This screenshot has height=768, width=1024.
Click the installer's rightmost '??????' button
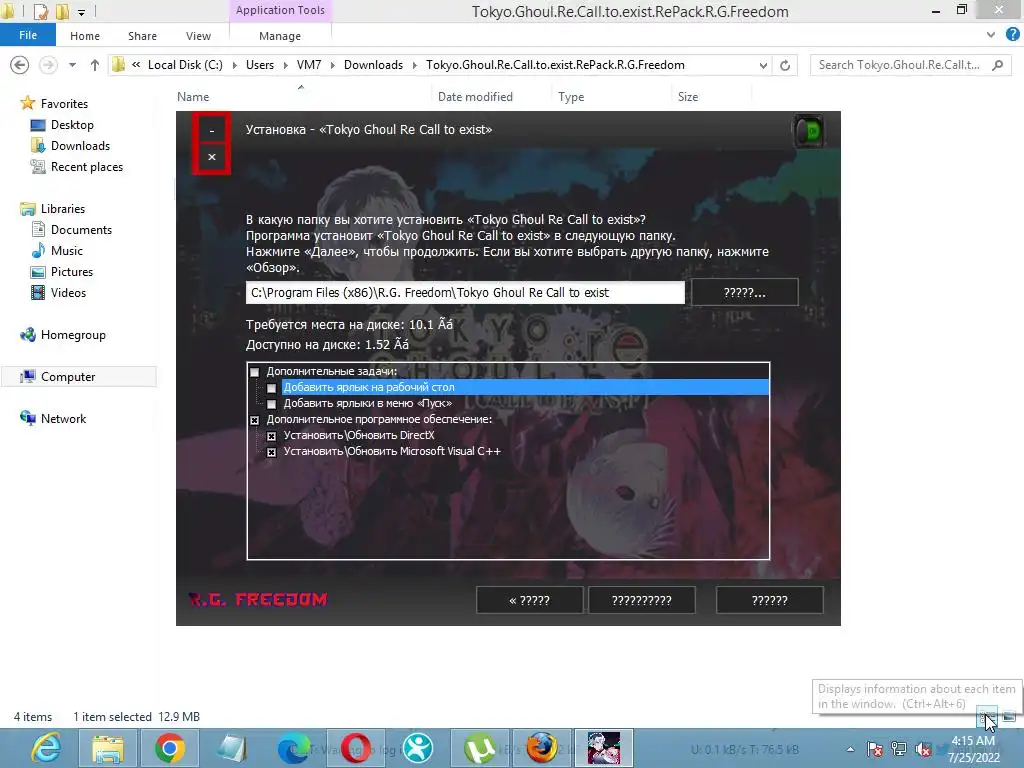769,600
